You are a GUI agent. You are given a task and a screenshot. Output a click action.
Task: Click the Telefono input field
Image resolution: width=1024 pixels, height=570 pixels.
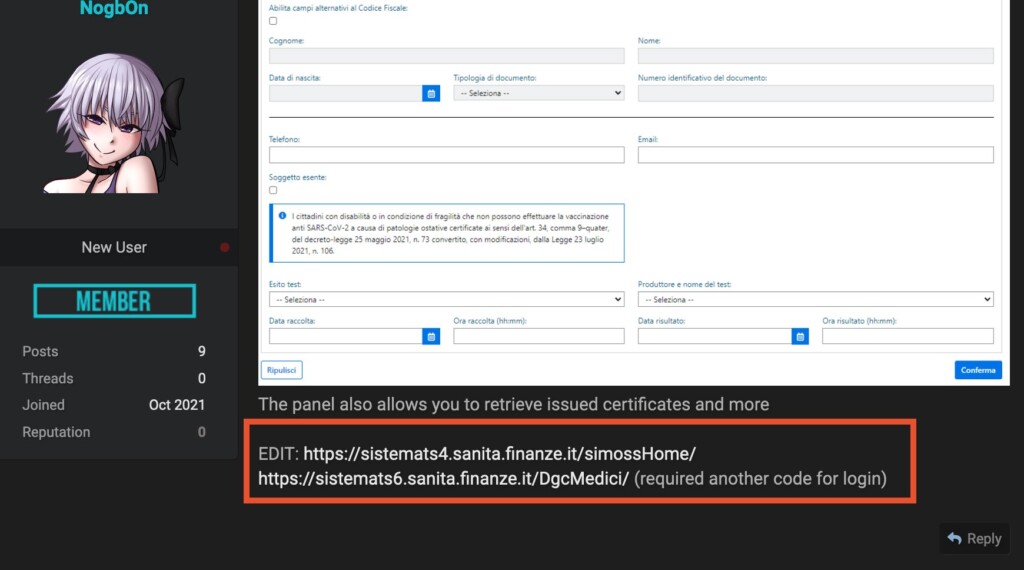(446, 155)
